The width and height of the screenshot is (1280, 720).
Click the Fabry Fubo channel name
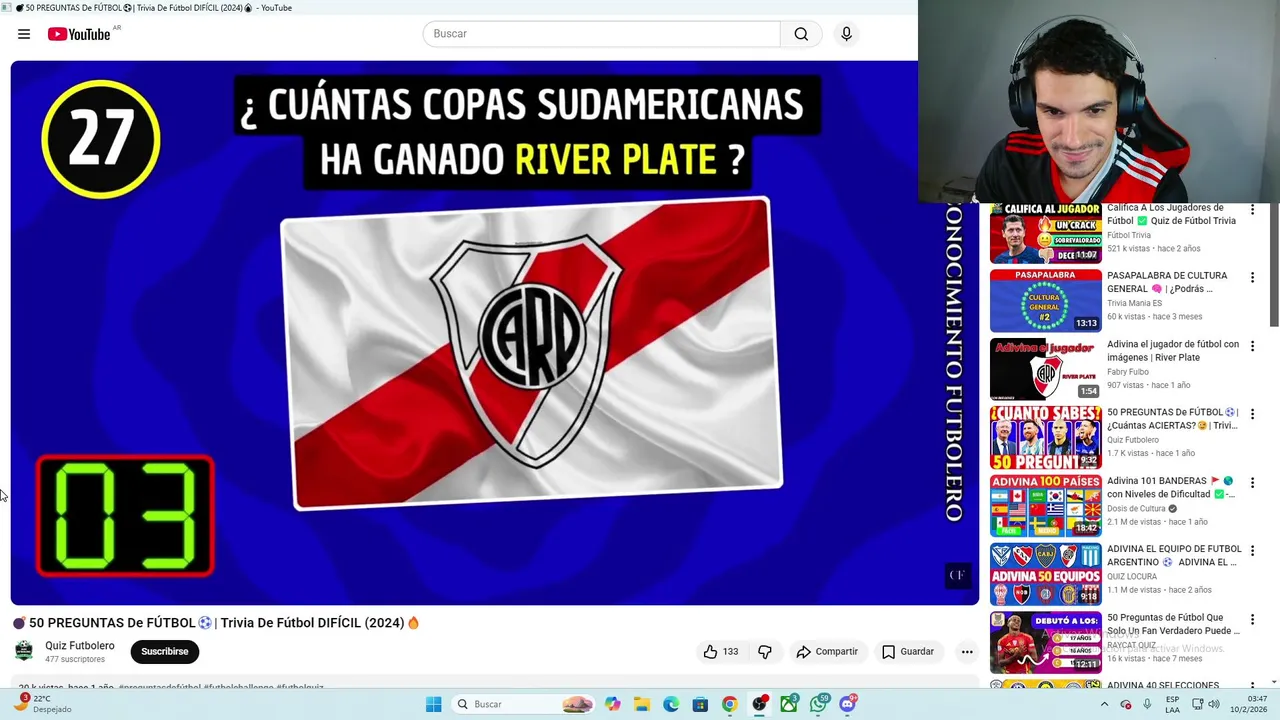[x=1128, y=372]
